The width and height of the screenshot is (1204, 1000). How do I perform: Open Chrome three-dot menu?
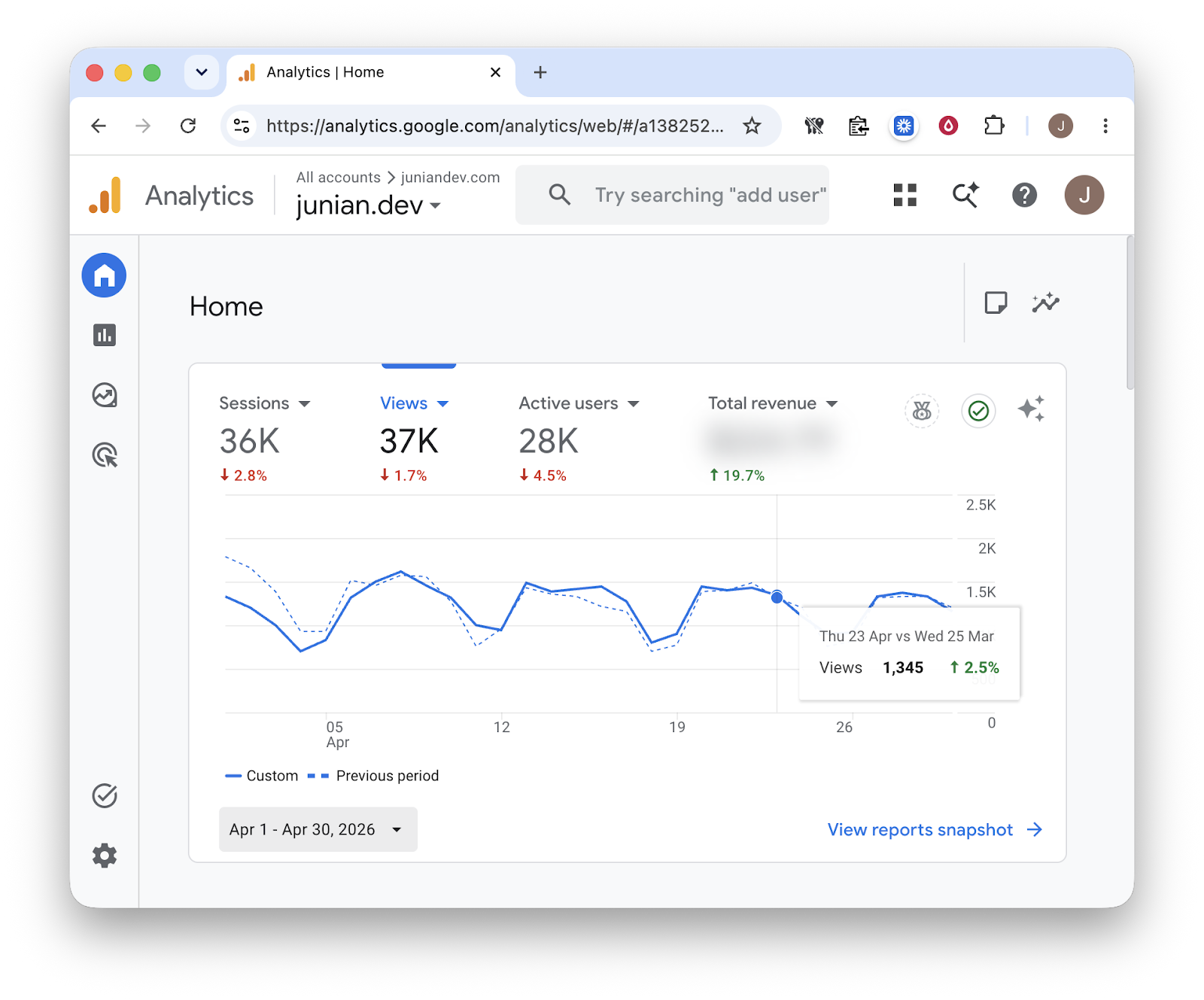1105,126
